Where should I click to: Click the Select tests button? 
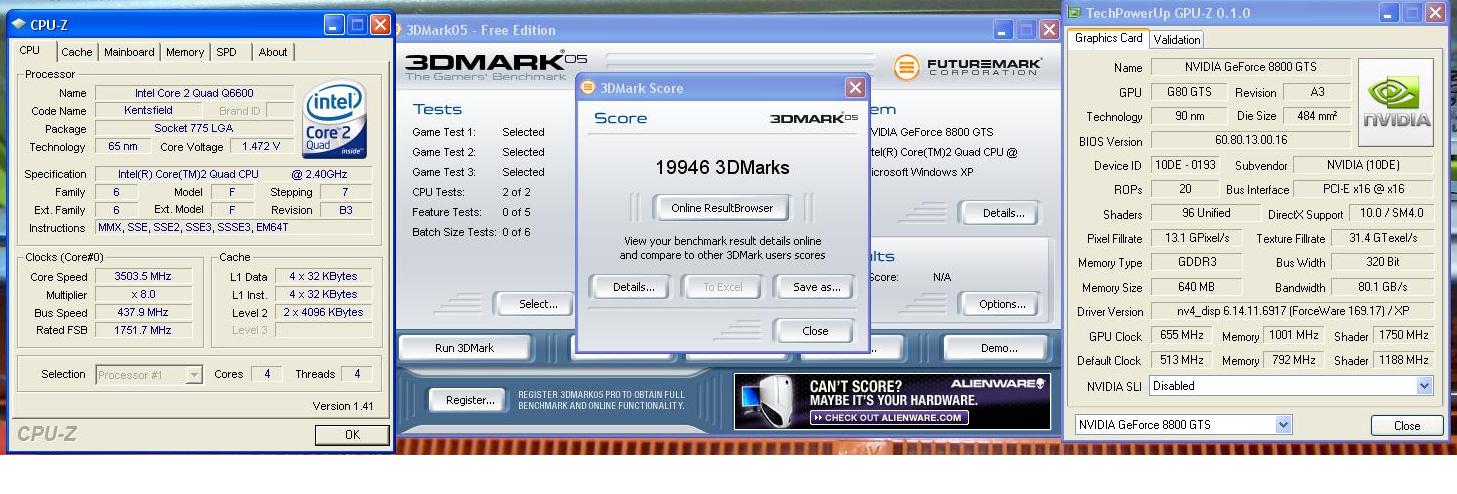point(538,304)
